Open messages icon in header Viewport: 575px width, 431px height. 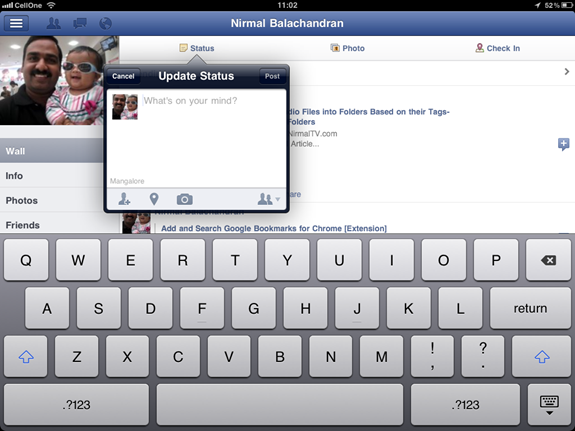click(x=80, y=23)
